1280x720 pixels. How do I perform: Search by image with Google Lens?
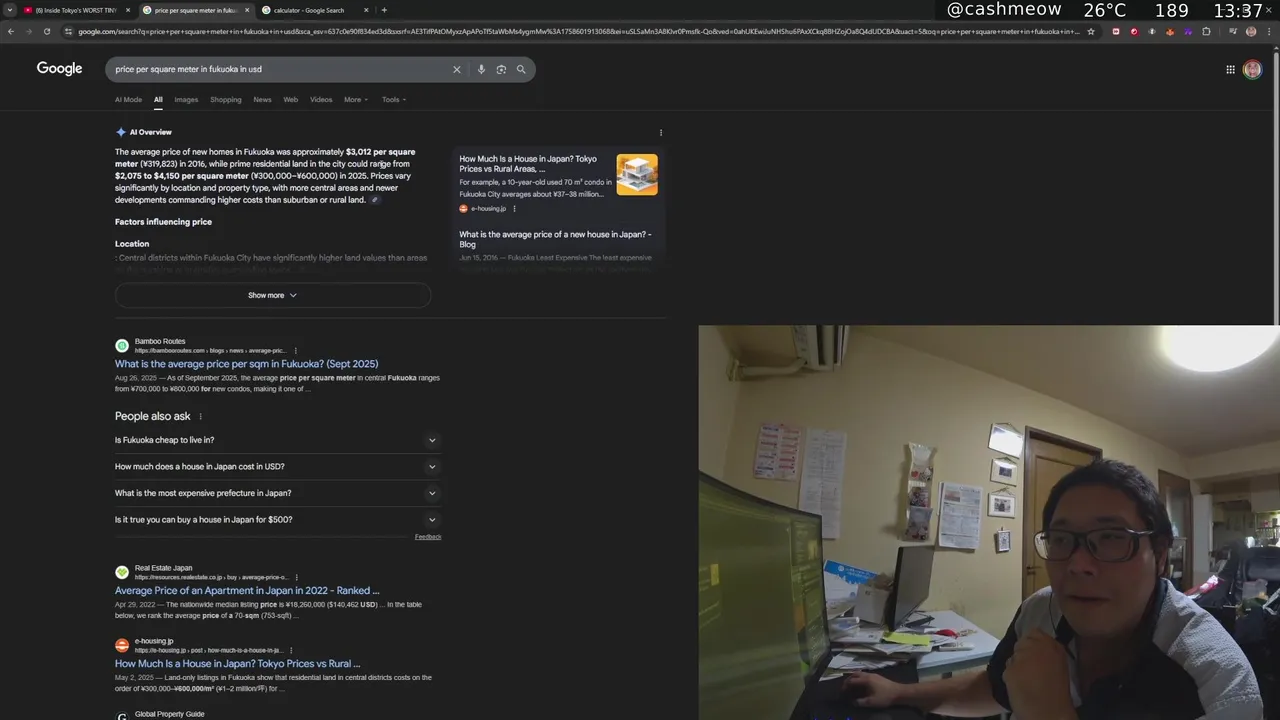pos(501,69)
